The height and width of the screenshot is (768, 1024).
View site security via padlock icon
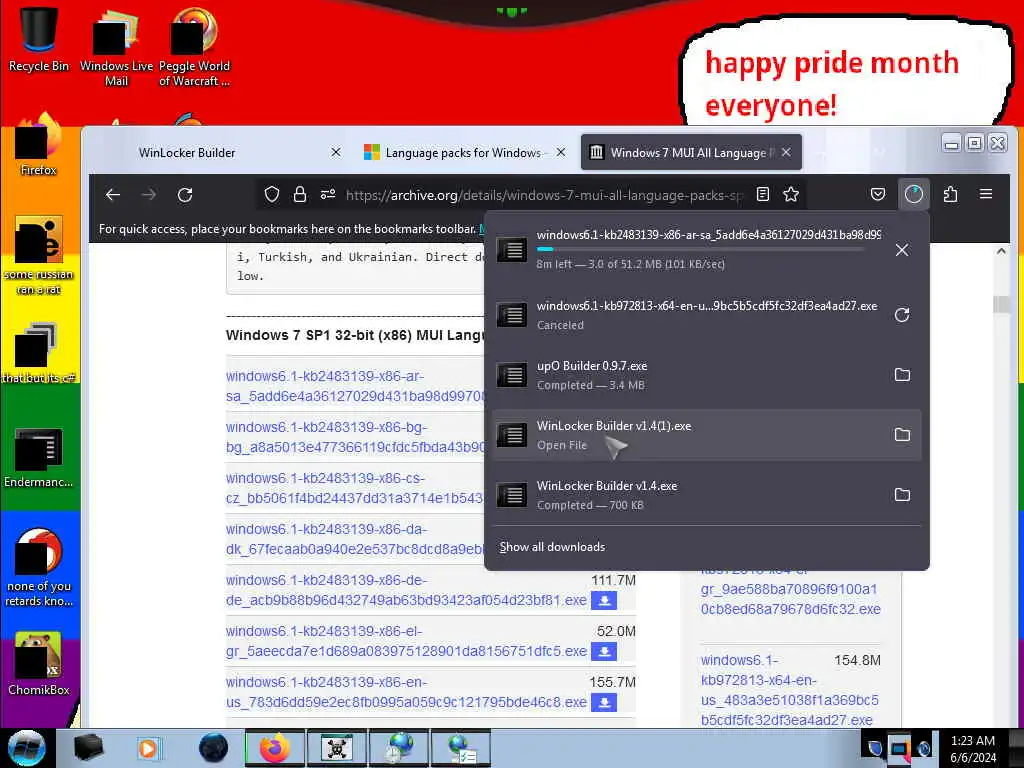(300, 195)
